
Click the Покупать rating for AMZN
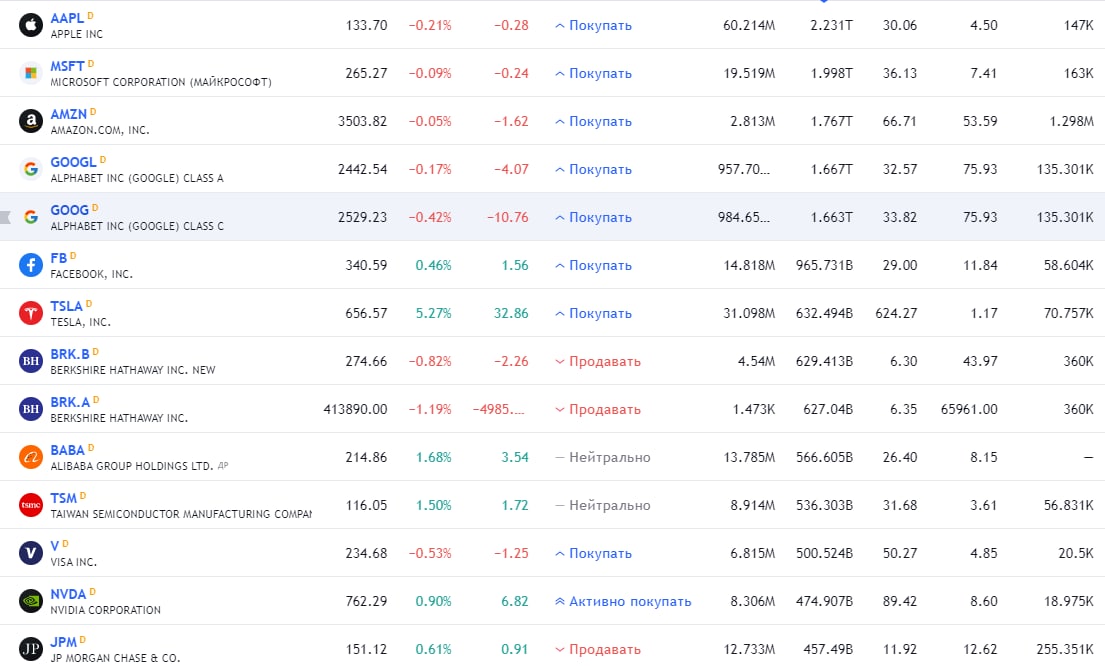coord(593,121)
